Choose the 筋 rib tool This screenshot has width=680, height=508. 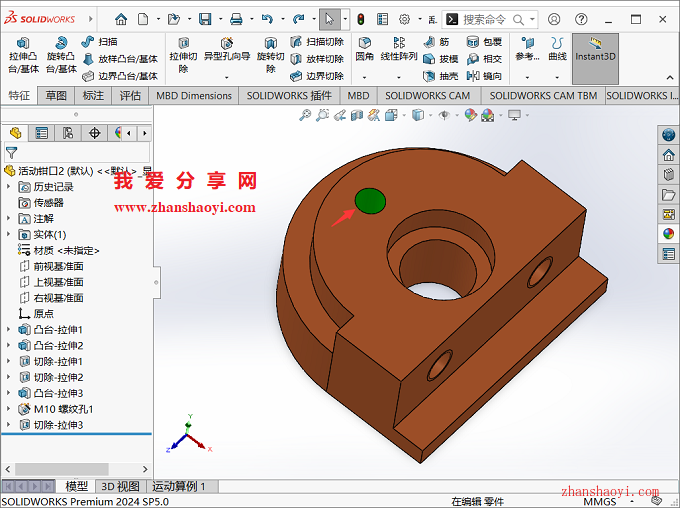click(437, 42)
